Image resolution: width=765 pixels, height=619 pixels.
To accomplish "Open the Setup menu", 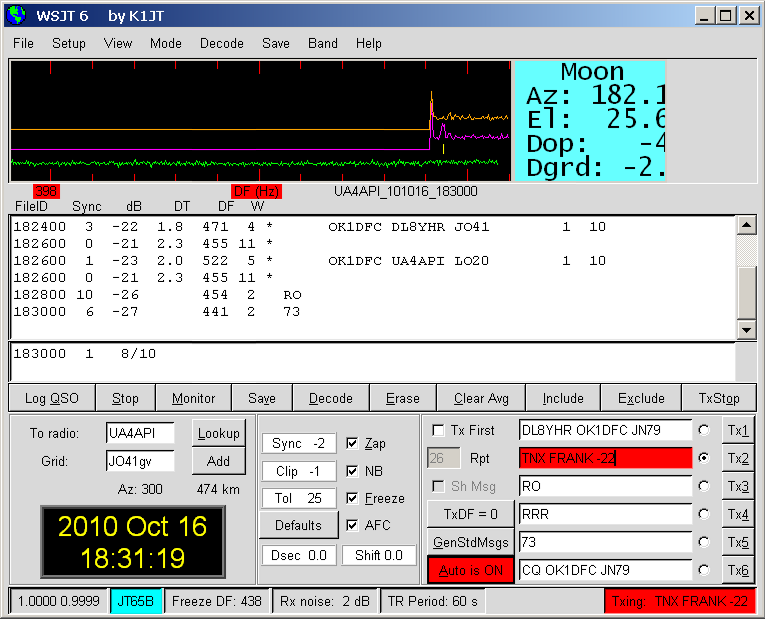I will (x=69, y=43).
